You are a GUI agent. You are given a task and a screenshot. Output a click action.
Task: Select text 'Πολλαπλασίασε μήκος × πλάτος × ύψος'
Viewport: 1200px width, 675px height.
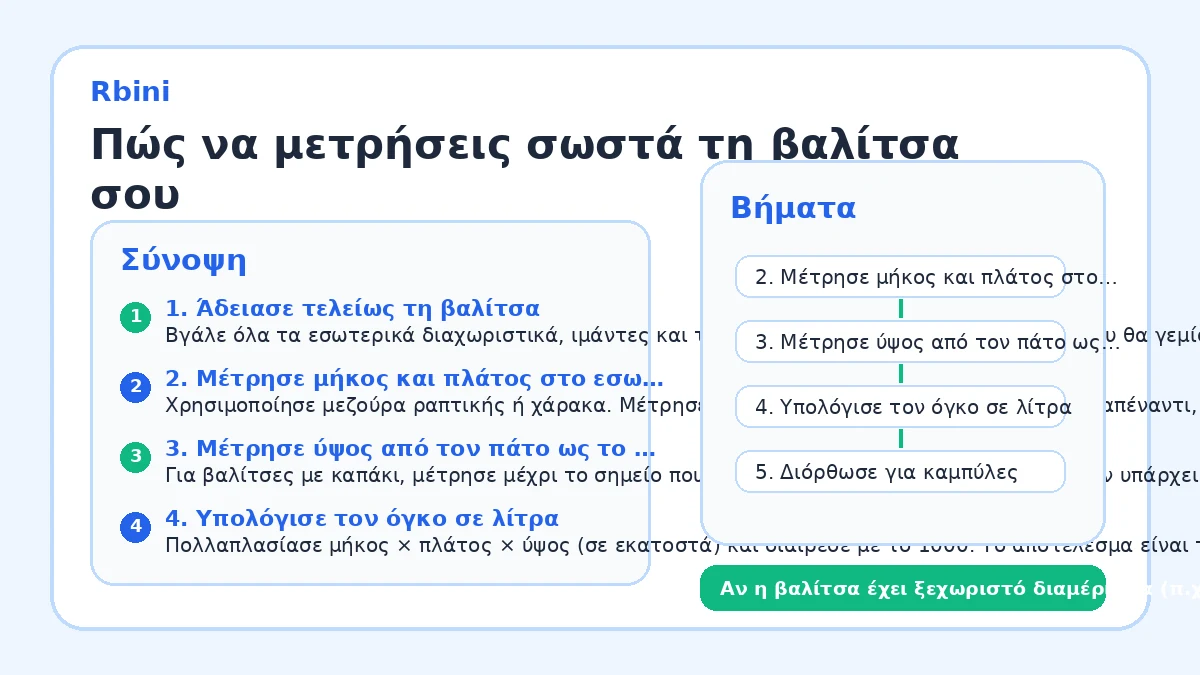pyautogui.click(x=368, y=545)
